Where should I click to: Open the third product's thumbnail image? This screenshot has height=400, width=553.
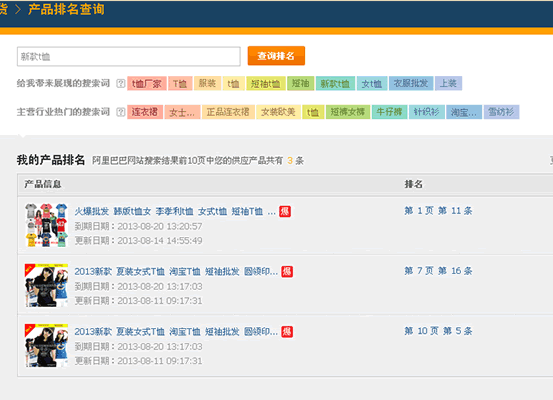[46, 345]
